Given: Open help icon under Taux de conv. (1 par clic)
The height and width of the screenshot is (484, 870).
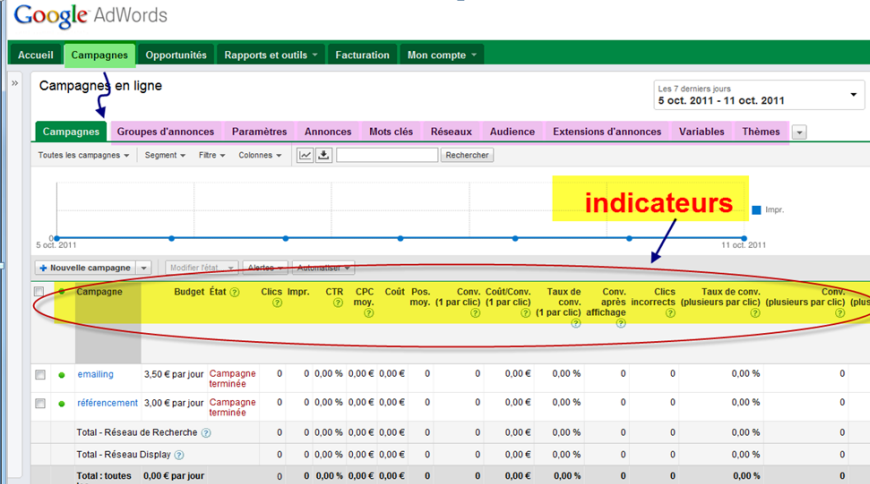Looking at the screenshot, I should tap(576, 323).
